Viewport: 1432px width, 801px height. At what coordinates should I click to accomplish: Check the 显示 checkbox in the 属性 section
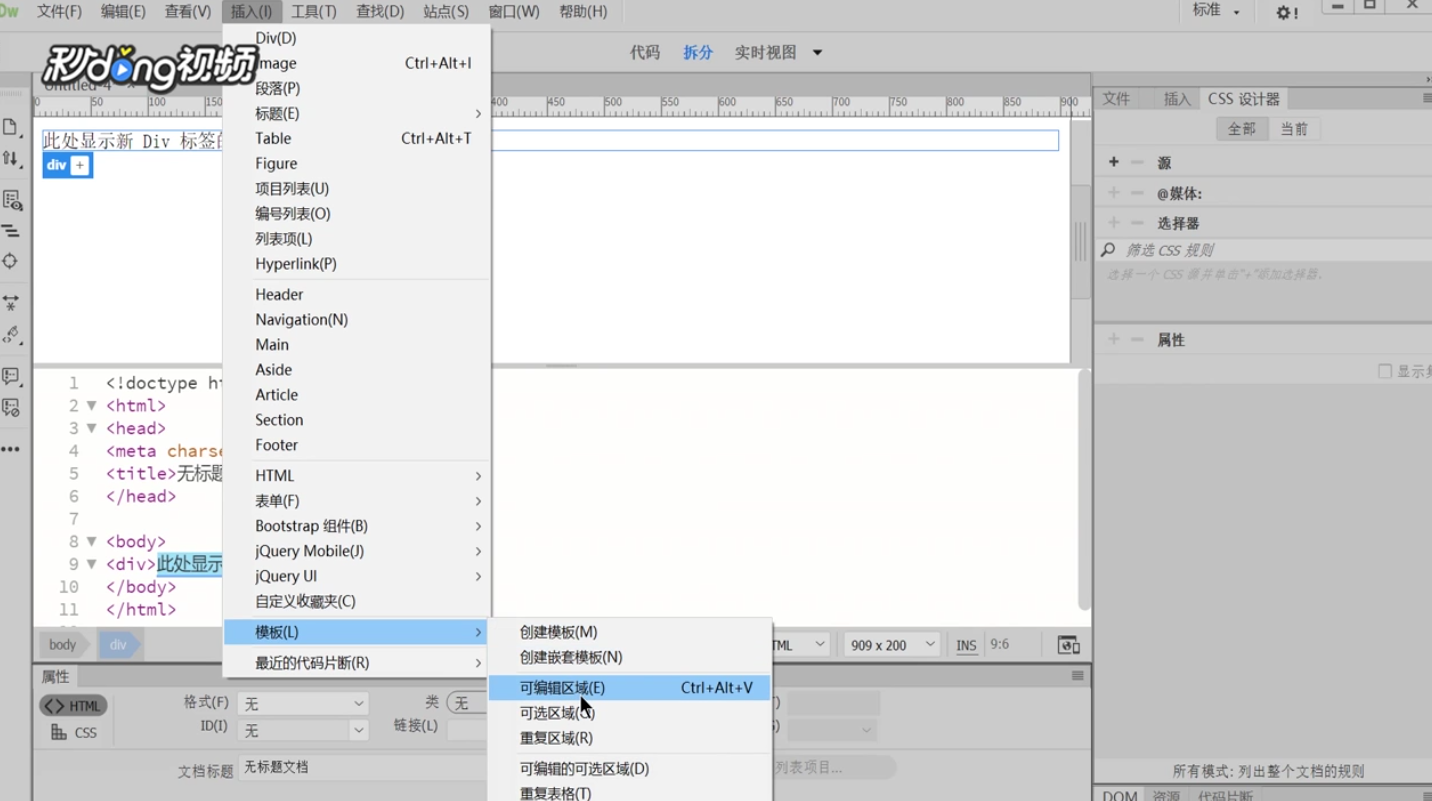(1385, 370)
